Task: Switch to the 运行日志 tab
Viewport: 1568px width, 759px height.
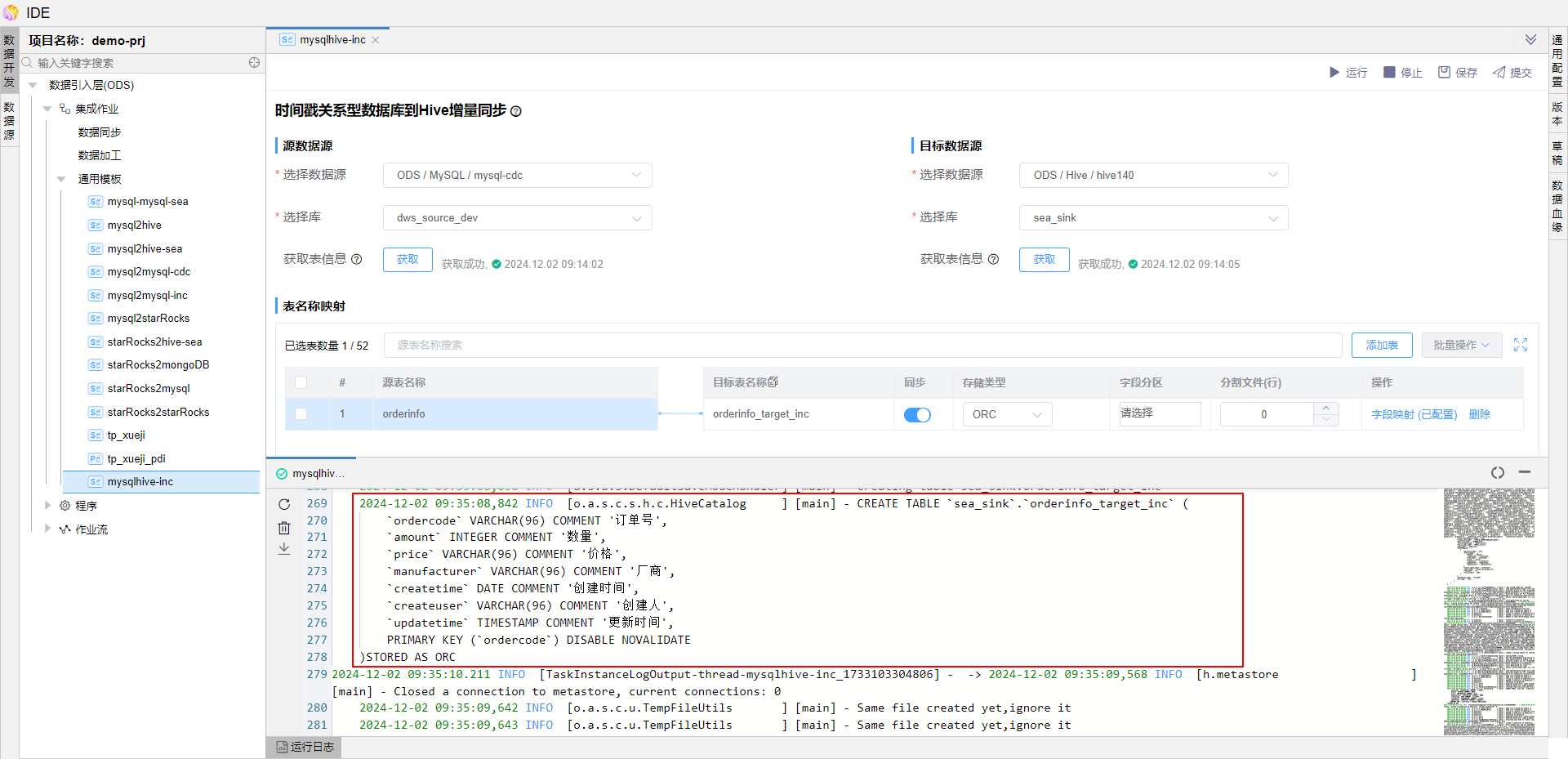Action: coord(305,747)
